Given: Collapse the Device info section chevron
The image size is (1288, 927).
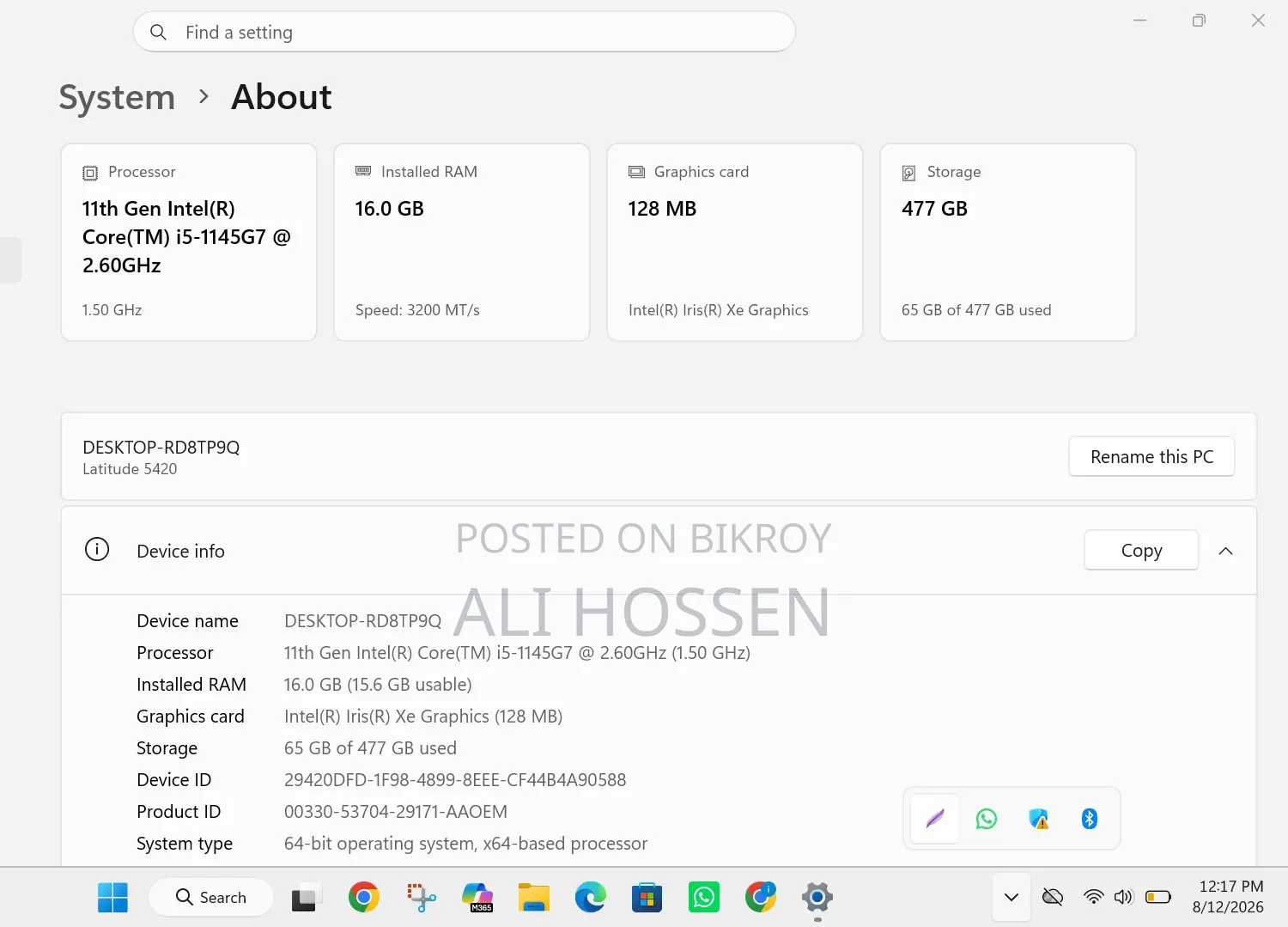Looking at the screenshot, I should 1226,551.
